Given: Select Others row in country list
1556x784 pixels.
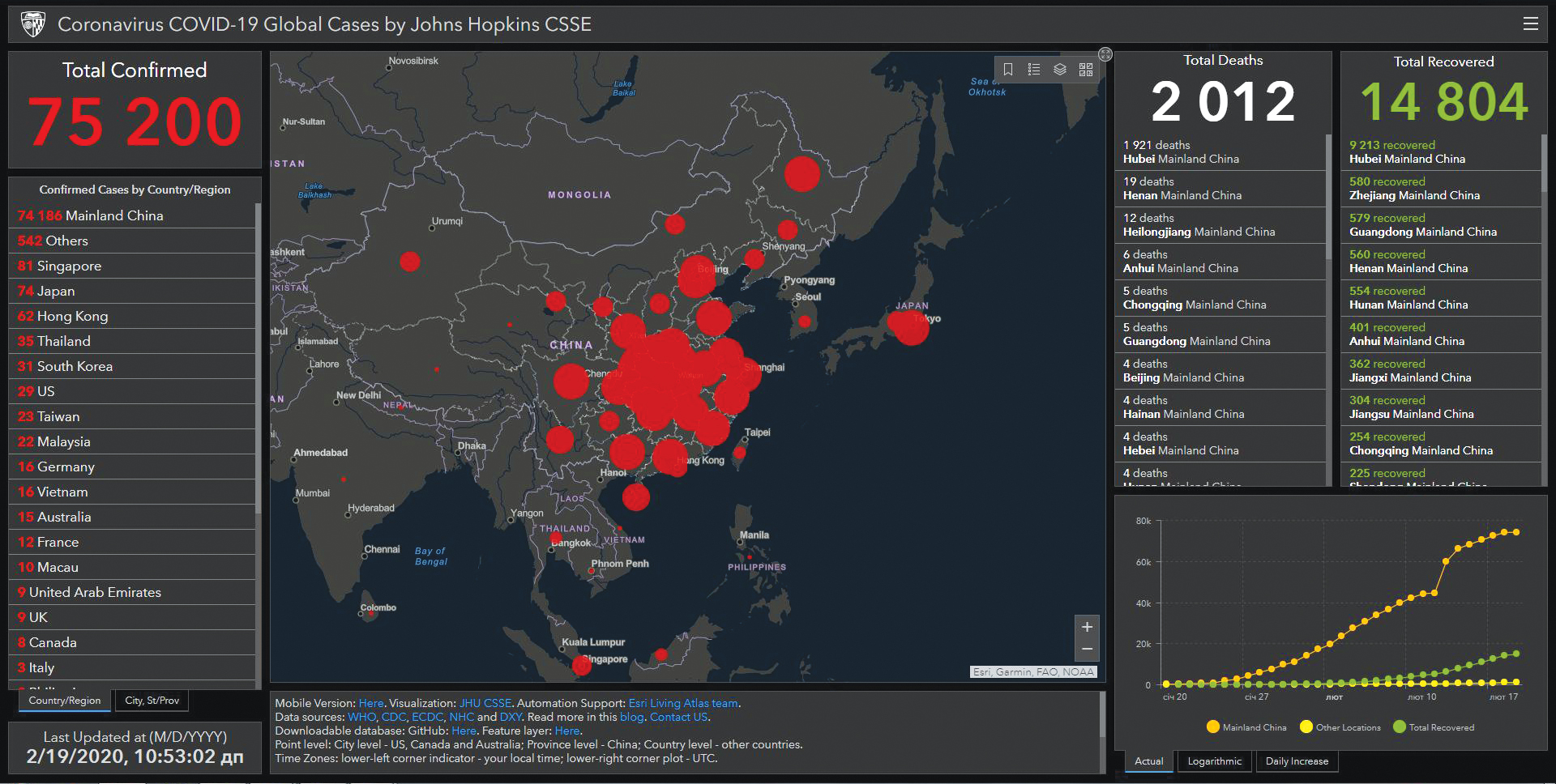Looking at the screenshot, I should point(133,241).
